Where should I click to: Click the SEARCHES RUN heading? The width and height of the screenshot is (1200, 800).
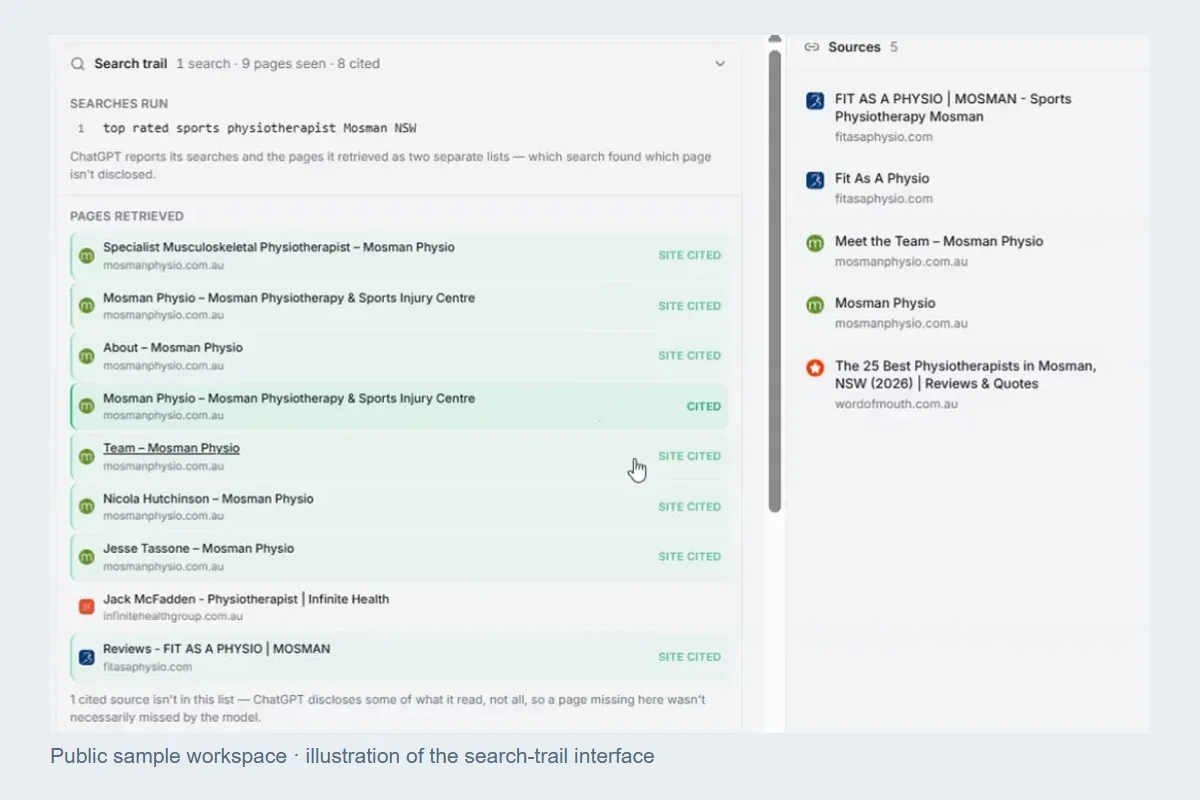click(119, 104)
